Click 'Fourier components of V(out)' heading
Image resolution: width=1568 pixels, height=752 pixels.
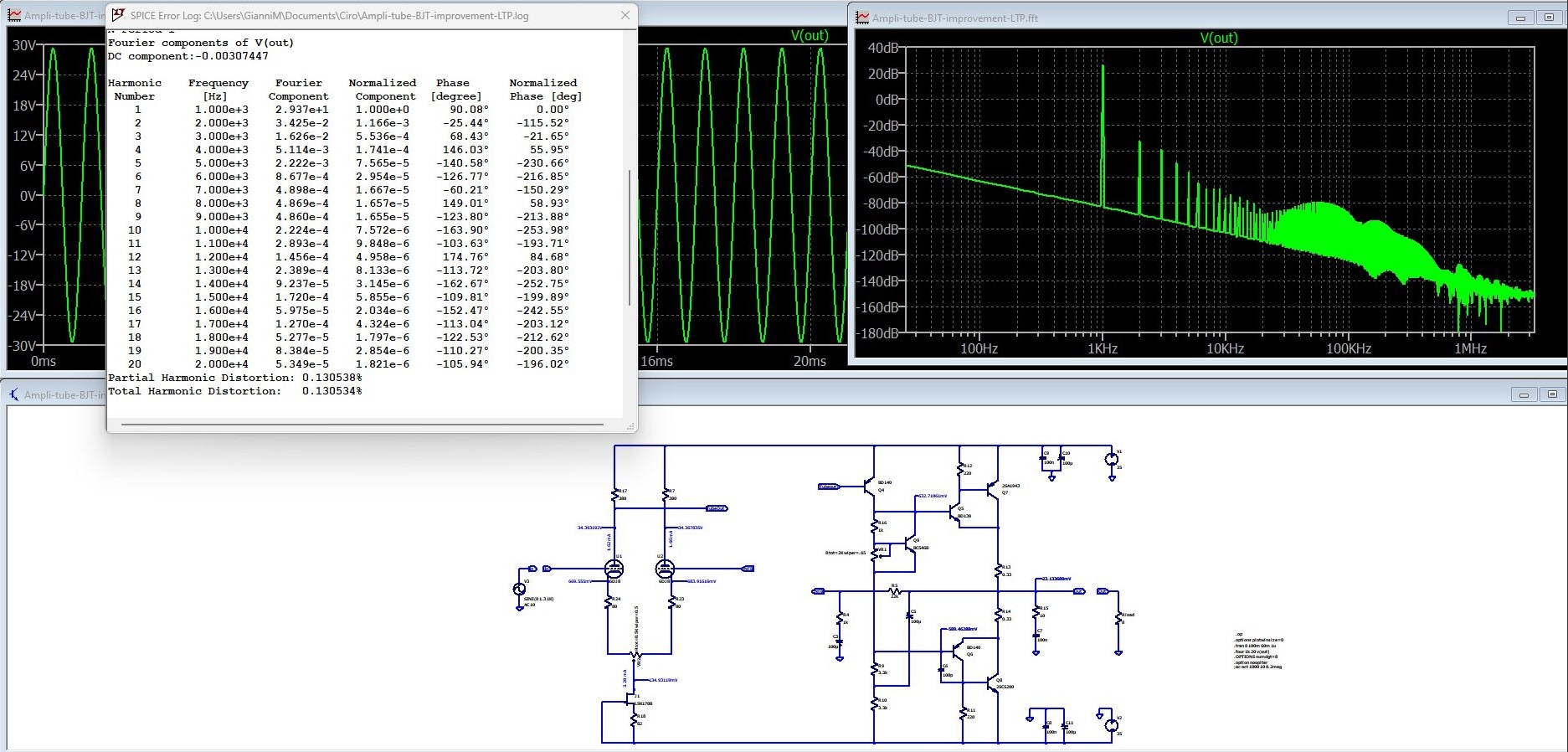coord(201,43)
